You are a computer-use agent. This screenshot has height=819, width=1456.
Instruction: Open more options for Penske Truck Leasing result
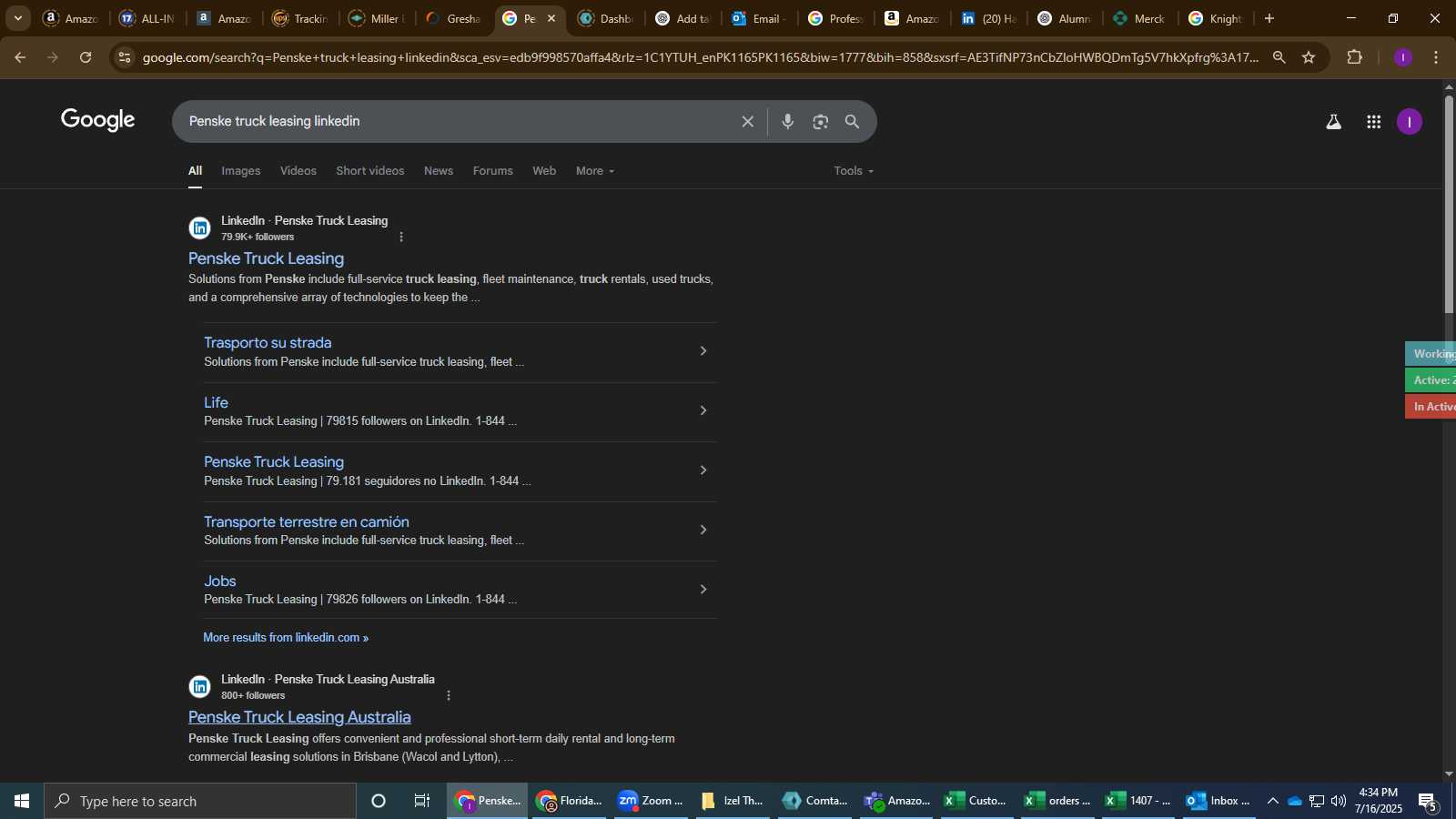[401, 237]
